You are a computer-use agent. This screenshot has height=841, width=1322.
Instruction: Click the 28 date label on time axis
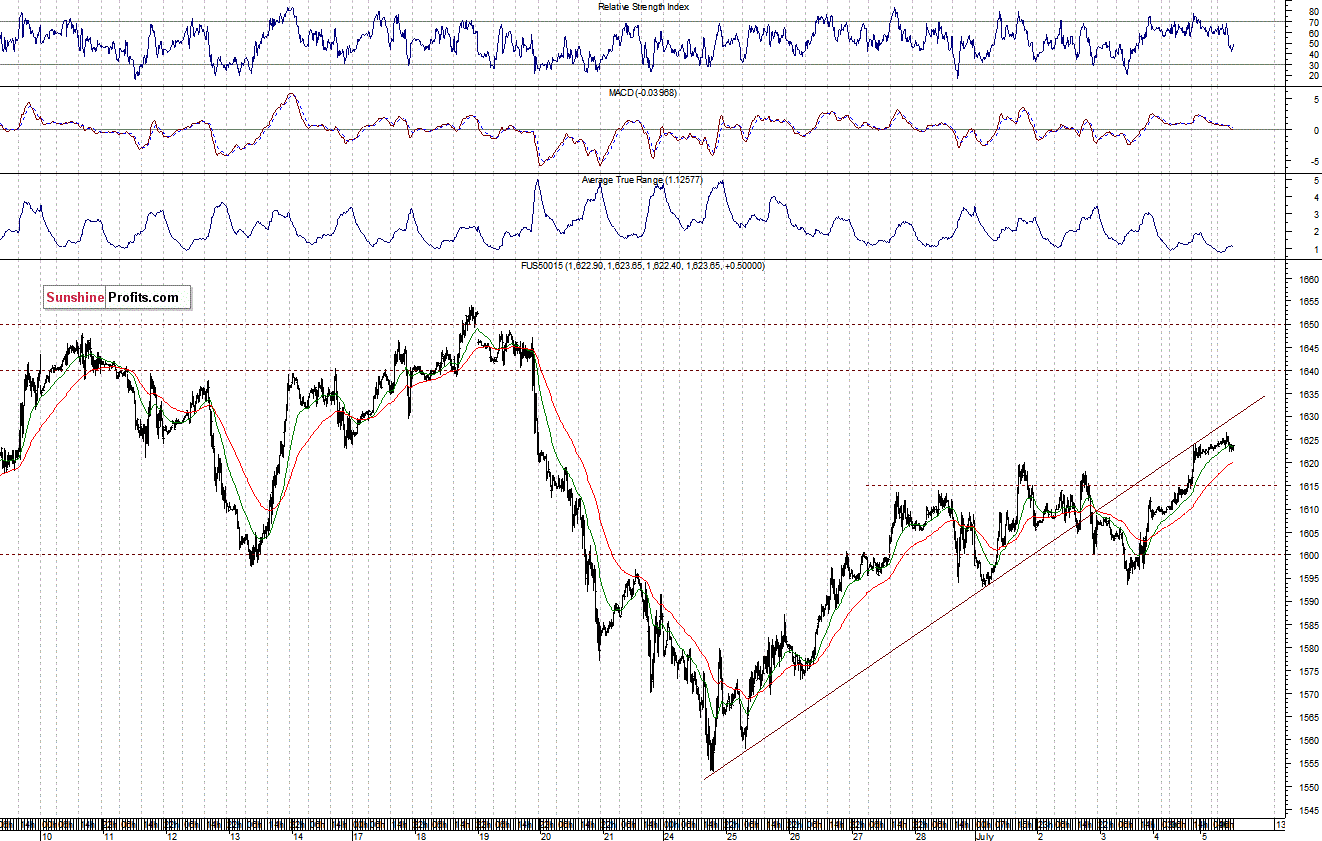tap(919, 835)
